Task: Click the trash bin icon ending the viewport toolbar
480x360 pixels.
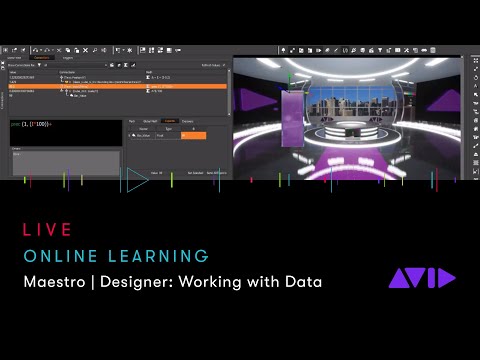Action: pyautogui.click(x=433, y=50)
